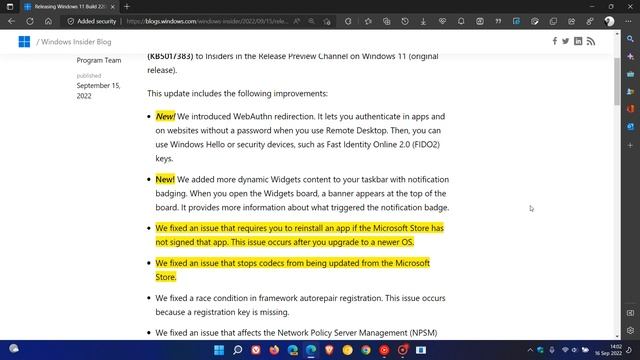Open the citation quote tool
The height and width of the screenshot is (360, 640).
pos(498,21)
